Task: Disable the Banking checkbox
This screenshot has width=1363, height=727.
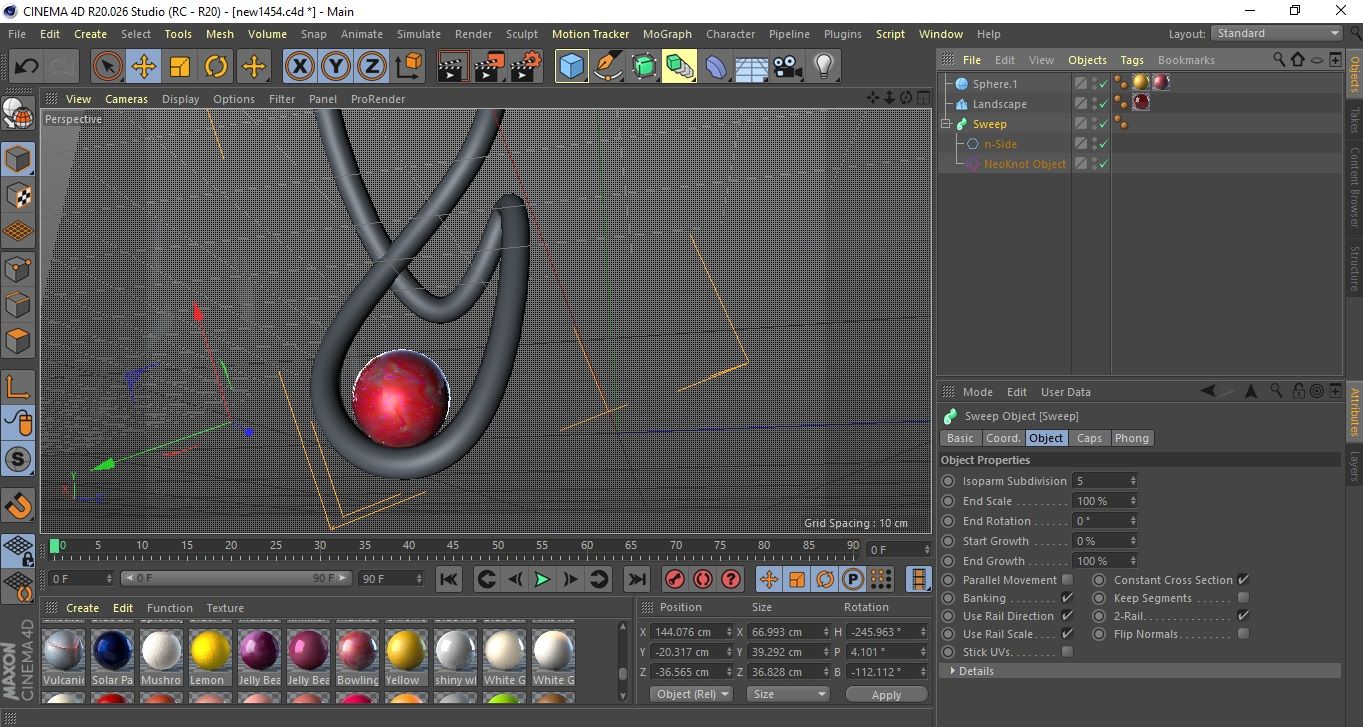Action: (x=1067, y=598)
